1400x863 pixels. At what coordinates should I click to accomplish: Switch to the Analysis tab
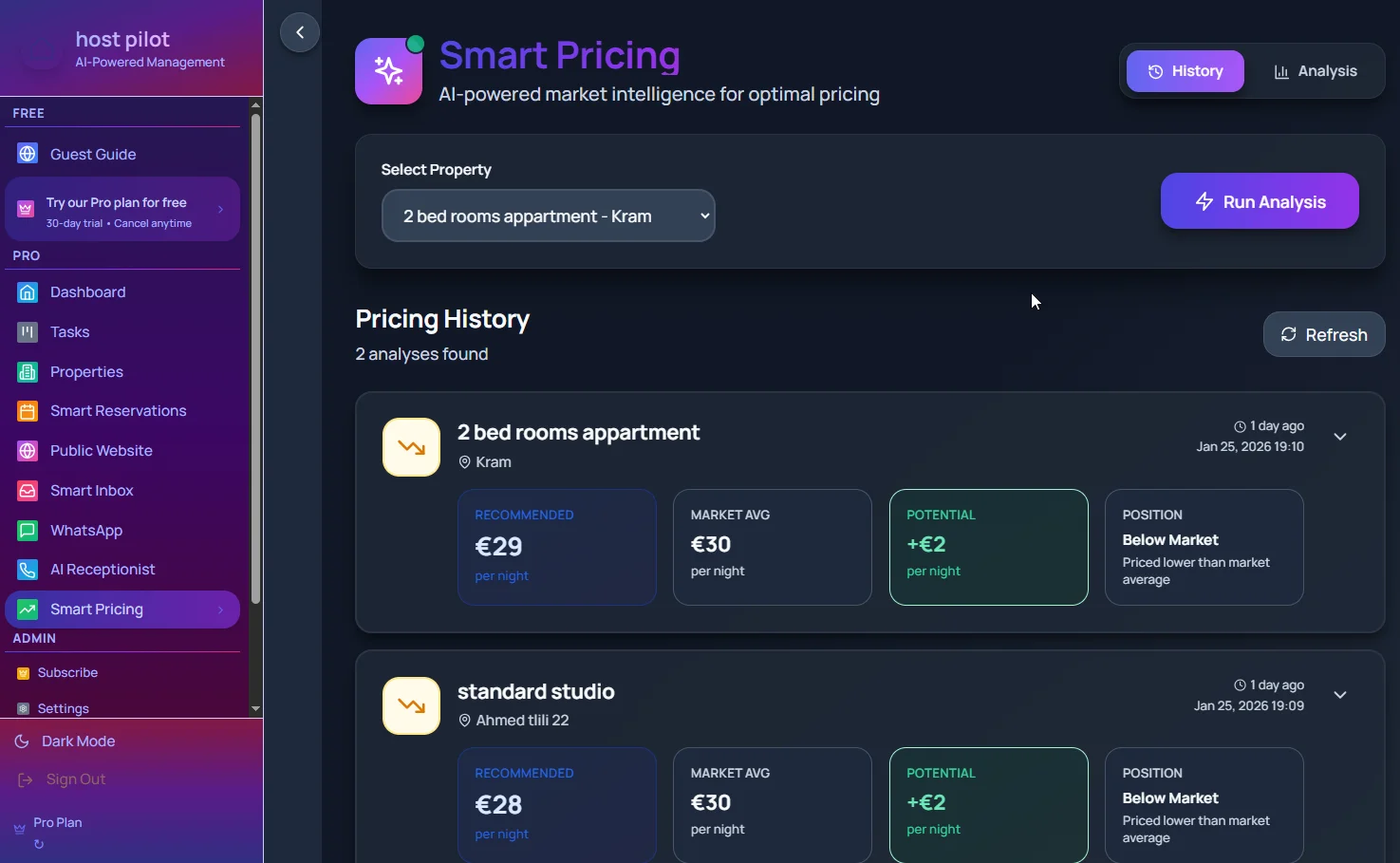tap(1315, 70)
